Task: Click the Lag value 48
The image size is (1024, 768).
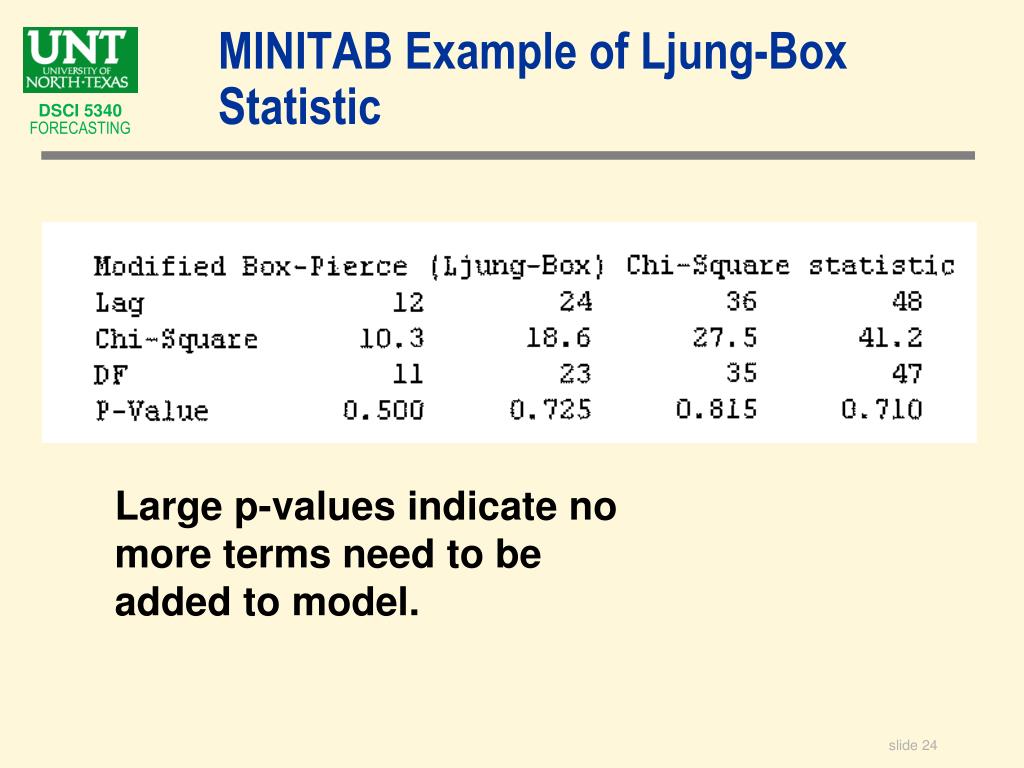Action: (907, 301)
